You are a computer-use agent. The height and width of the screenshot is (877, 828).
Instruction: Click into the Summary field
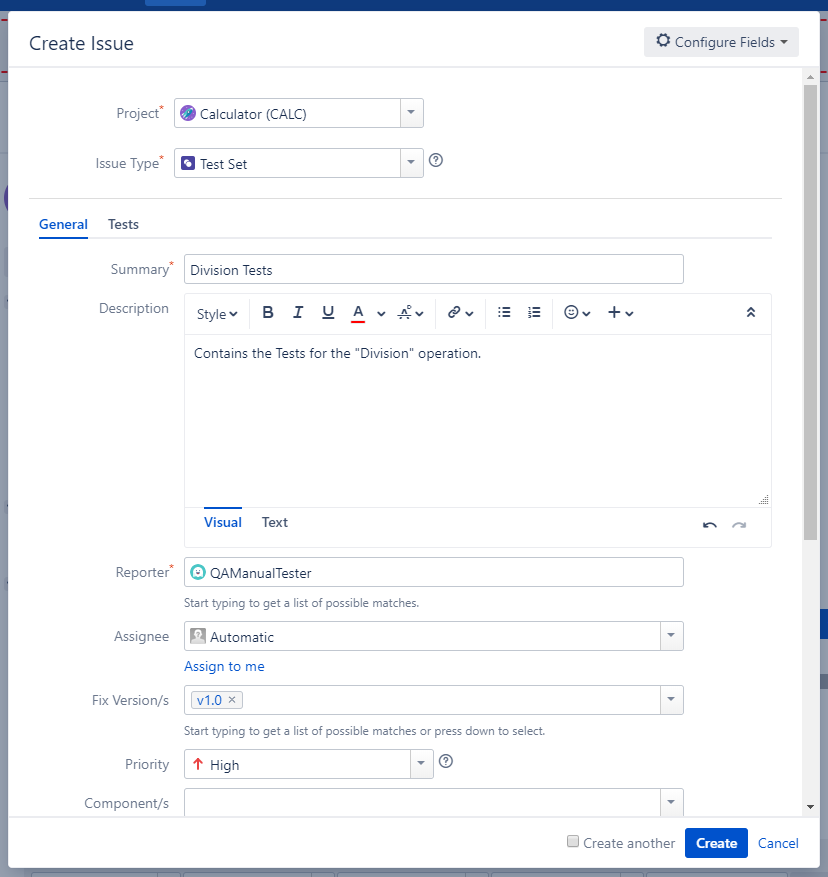pyautogui.click(x=434, y=269)
